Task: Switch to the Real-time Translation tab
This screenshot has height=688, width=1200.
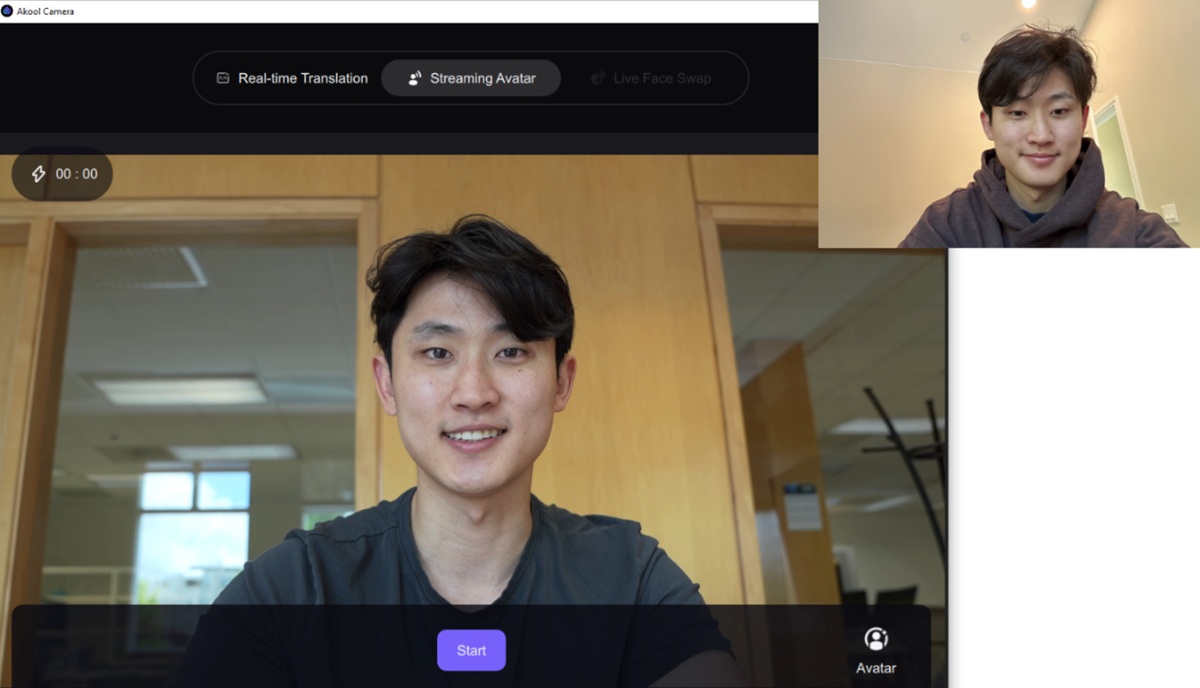Action: 292,78
